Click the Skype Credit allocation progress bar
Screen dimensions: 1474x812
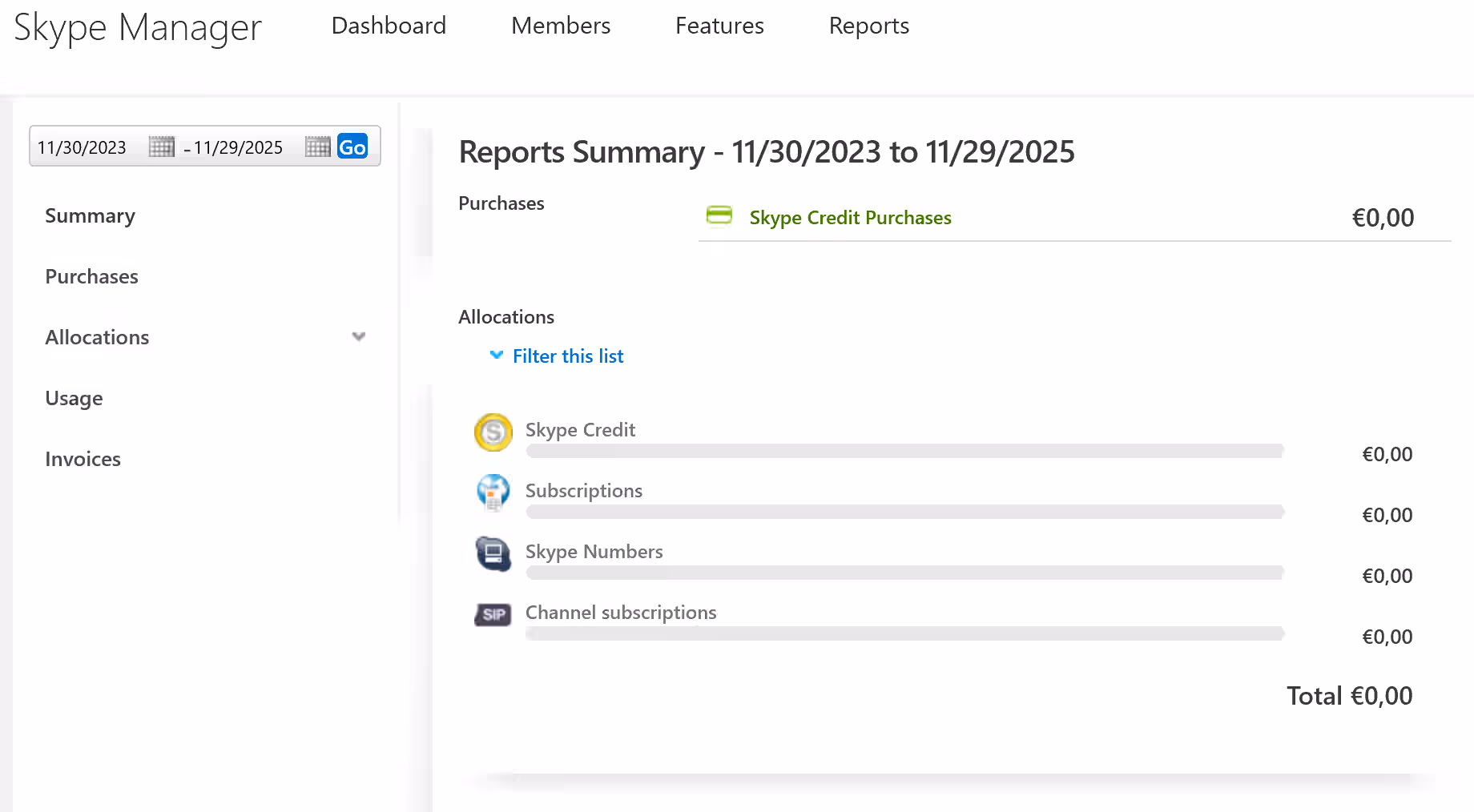(x=904, y=452)
